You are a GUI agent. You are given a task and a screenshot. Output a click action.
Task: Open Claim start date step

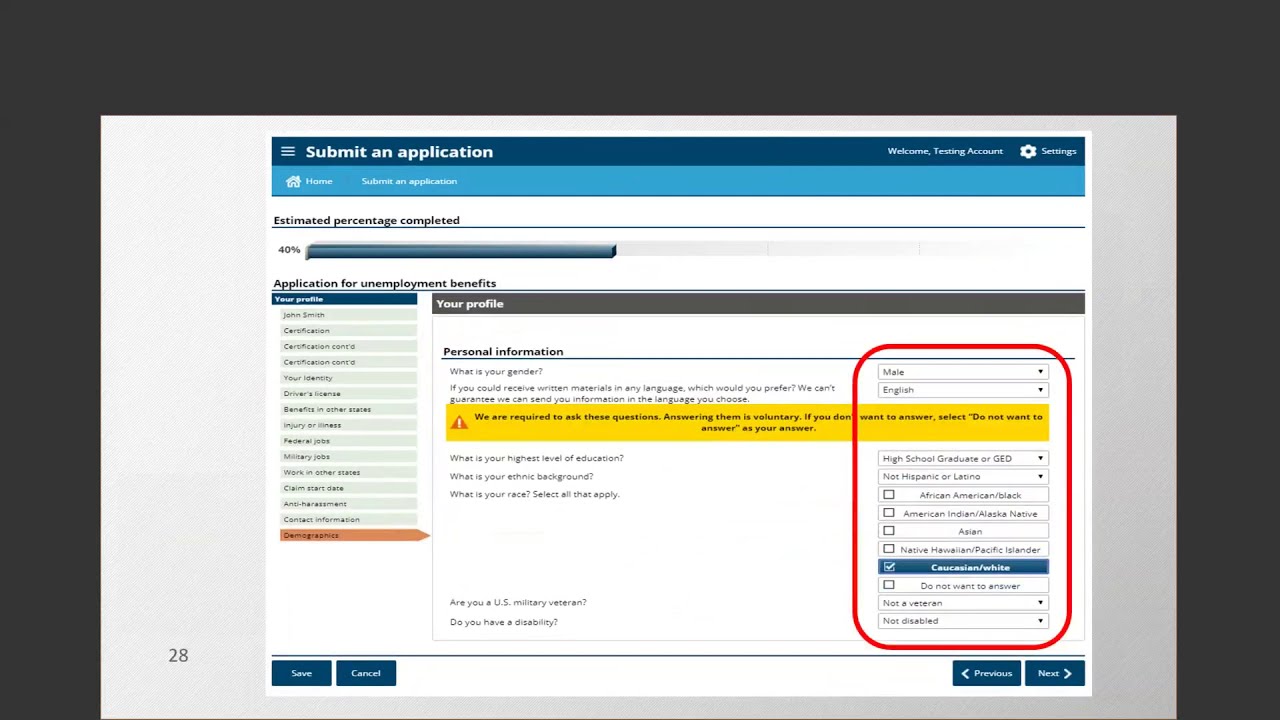[348, 488]
